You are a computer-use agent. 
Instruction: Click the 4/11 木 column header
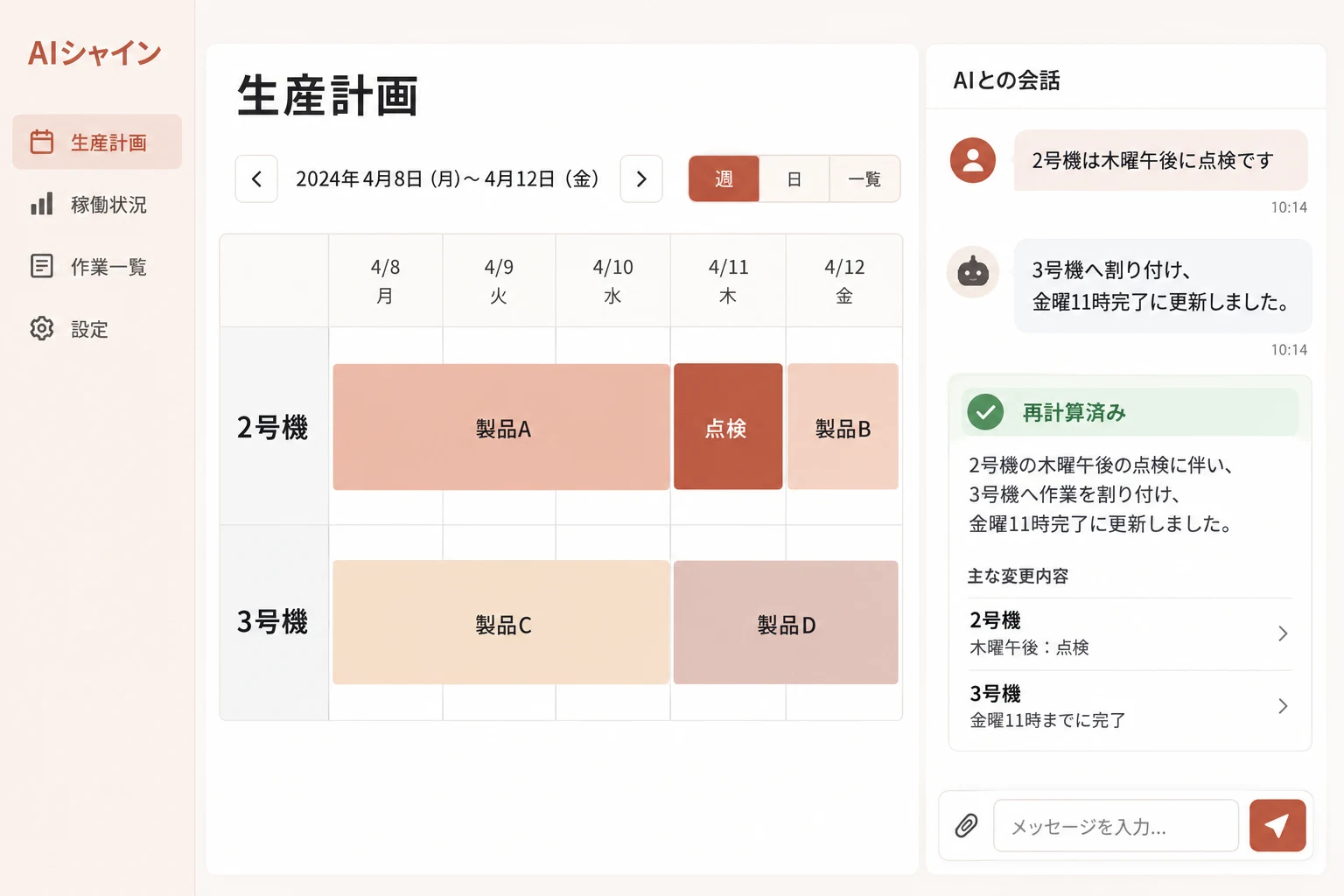[x=728, y=281]
